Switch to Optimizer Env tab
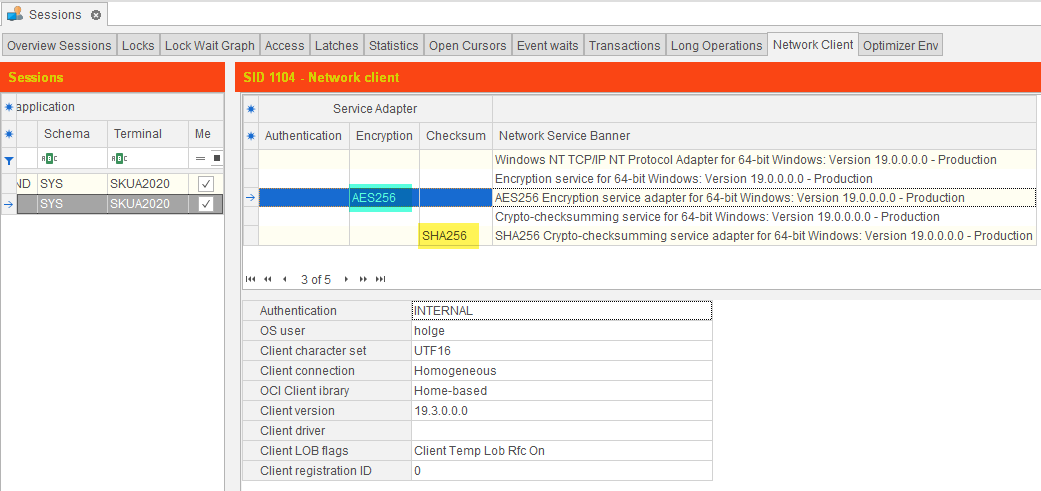The width and height of the screenshot is (1041, 491). (x=901, y=46)
